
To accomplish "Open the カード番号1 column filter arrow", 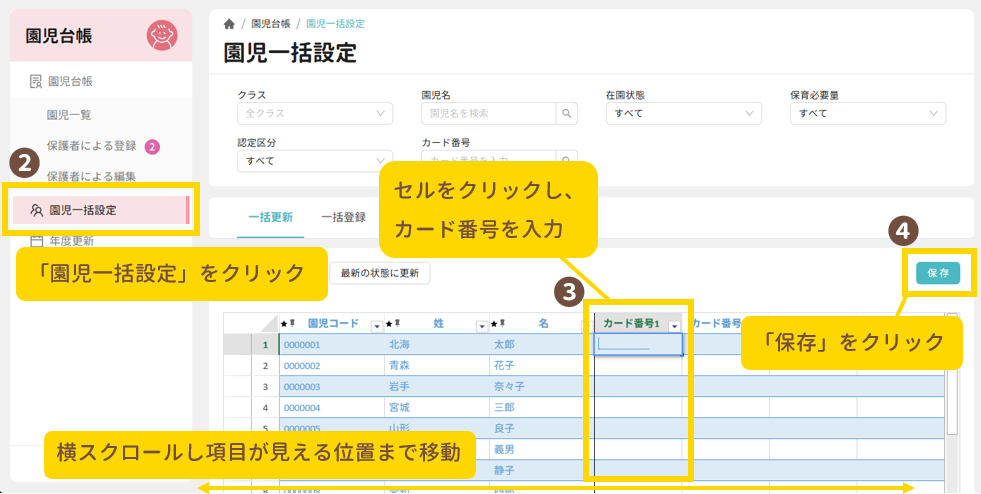I will click(x=675, y=325).
